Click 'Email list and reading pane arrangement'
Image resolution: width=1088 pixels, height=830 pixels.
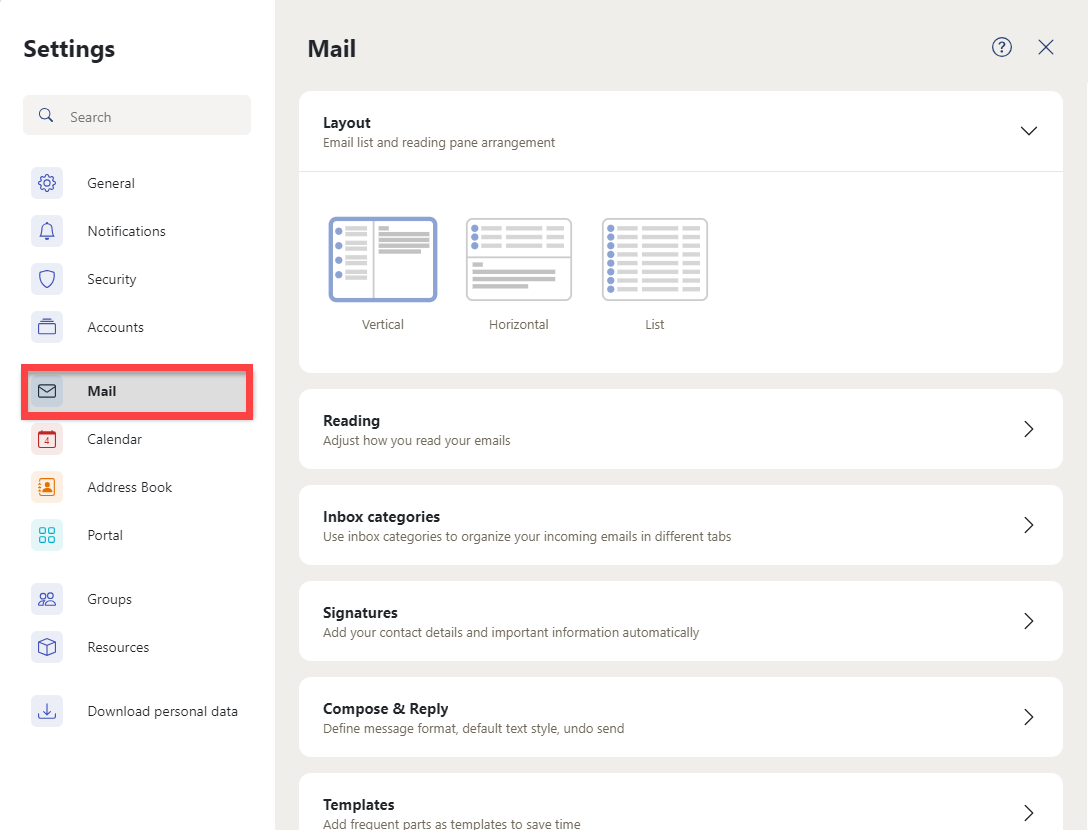439,142
